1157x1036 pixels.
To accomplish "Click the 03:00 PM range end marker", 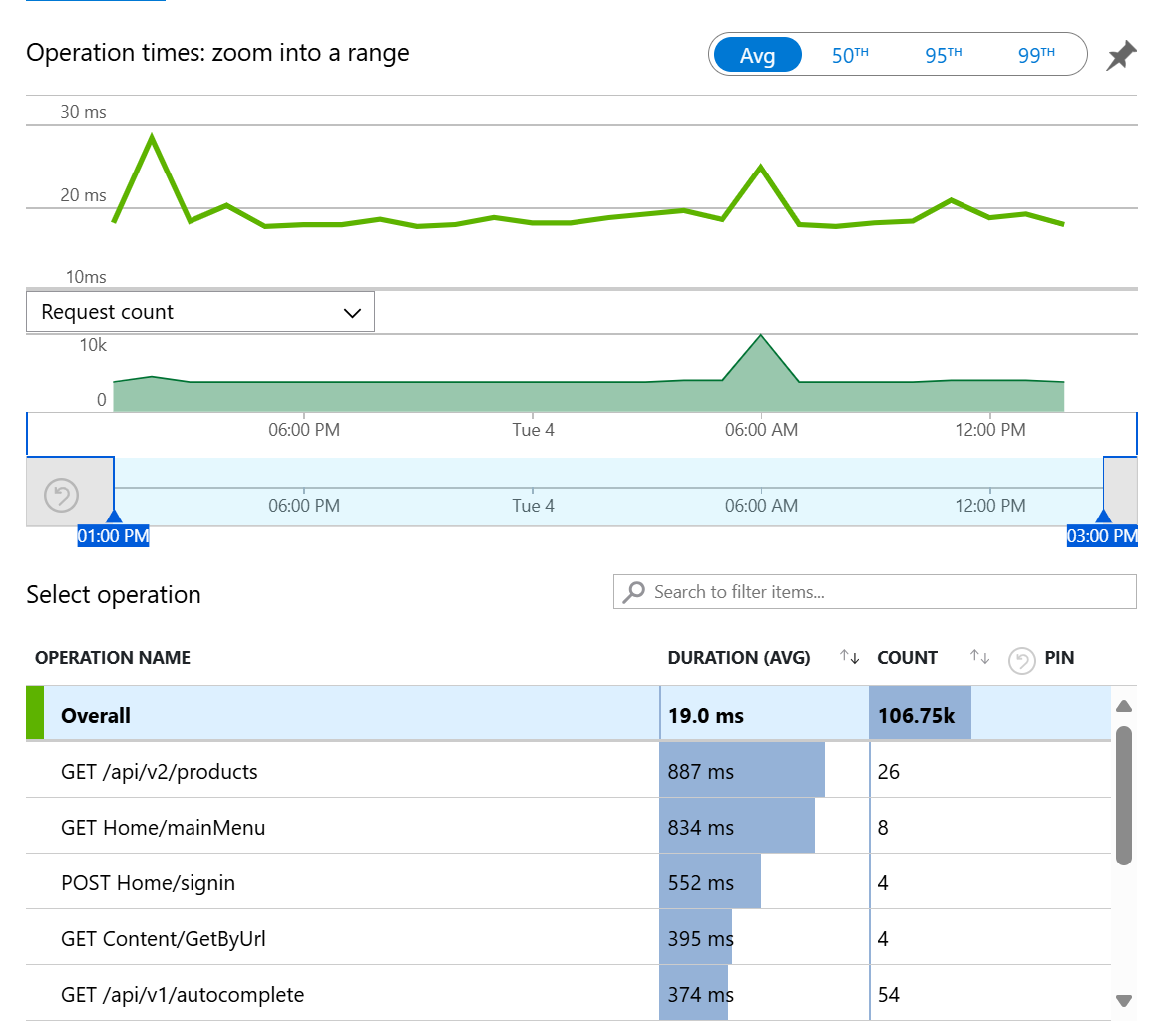I will point(1103,518).
